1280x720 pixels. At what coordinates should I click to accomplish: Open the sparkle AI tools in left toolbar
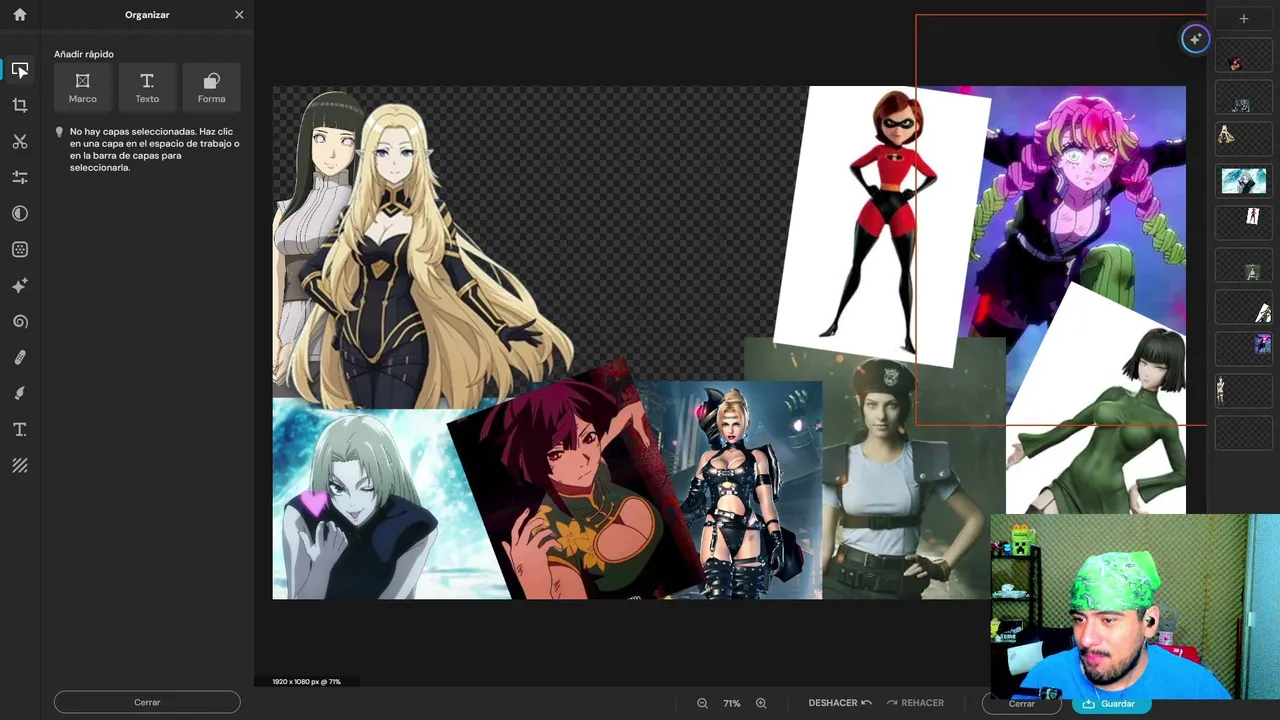(x=20, y=285)
